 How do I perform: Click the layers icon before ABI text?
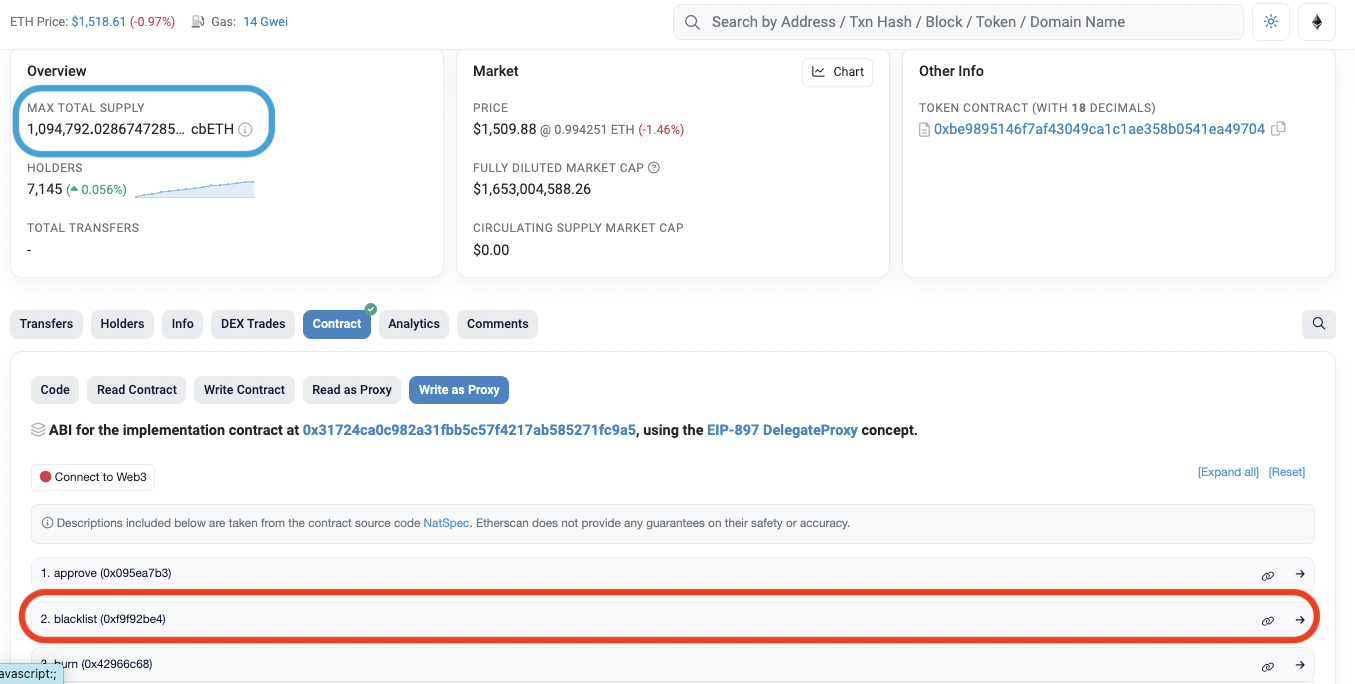[38, 430]
